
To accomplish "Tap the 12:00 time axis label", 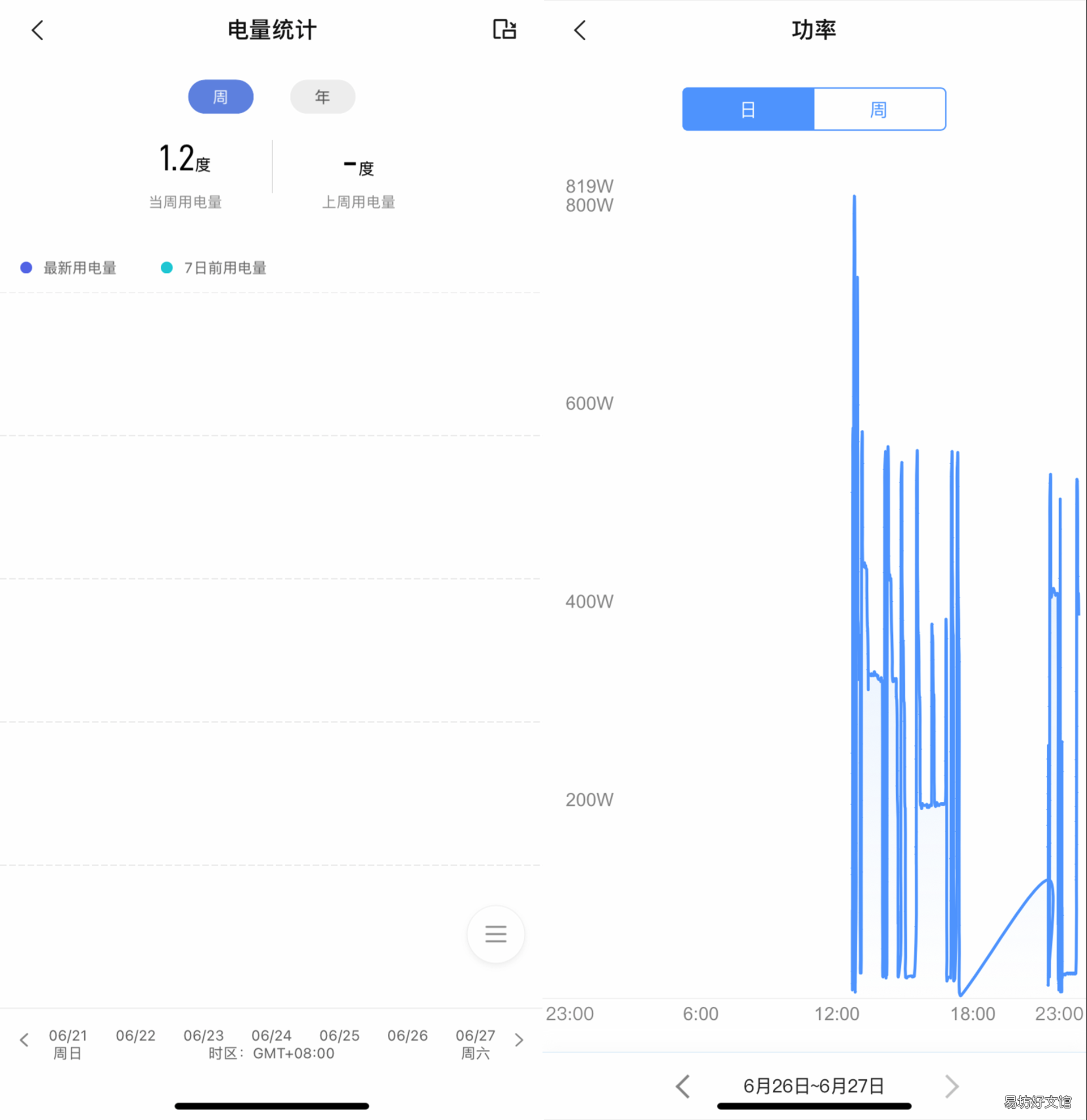I will pyautogui.click(x=836, y=1014).
